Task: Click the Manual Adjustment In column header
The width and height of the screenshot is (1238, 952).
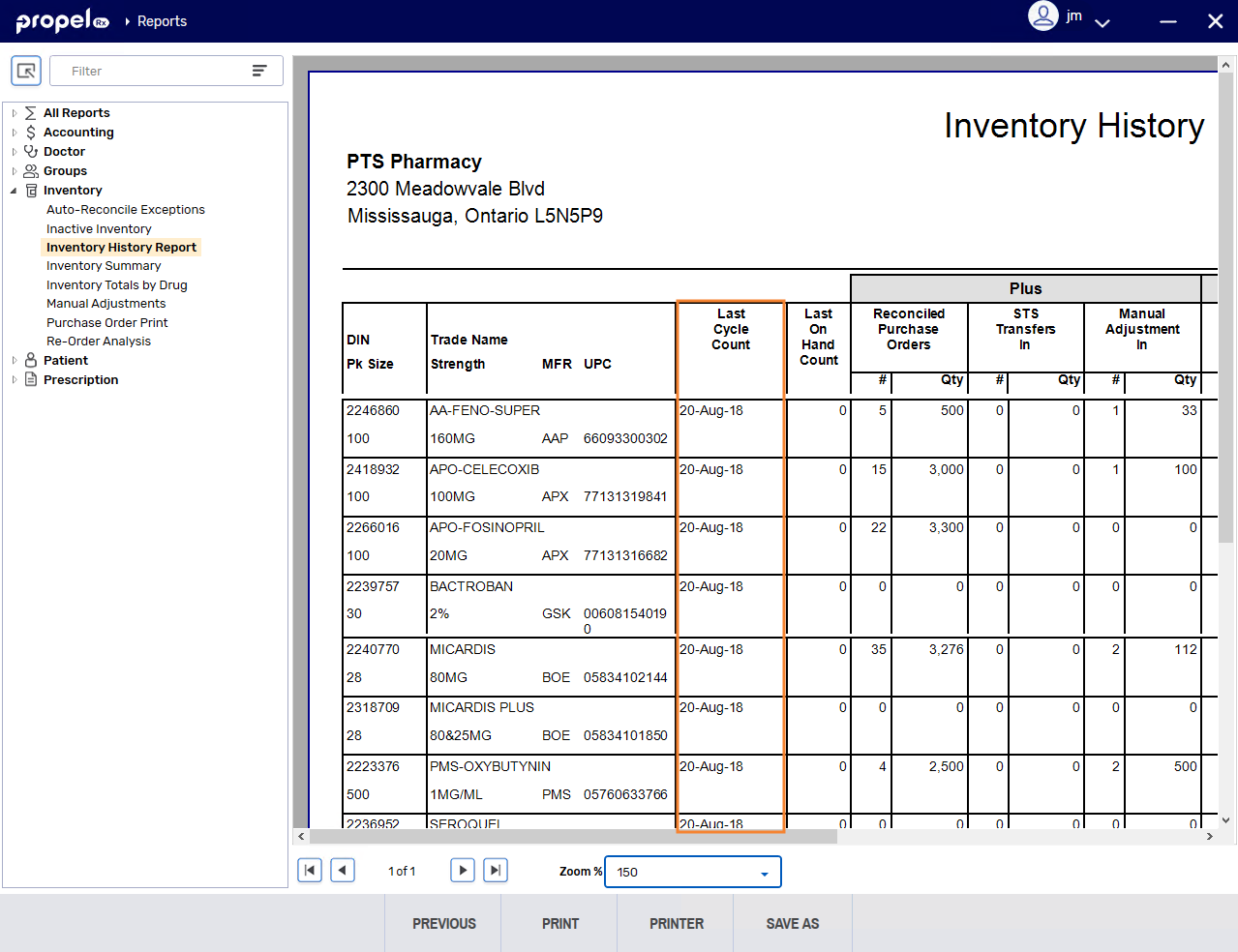Action: 1142,329
